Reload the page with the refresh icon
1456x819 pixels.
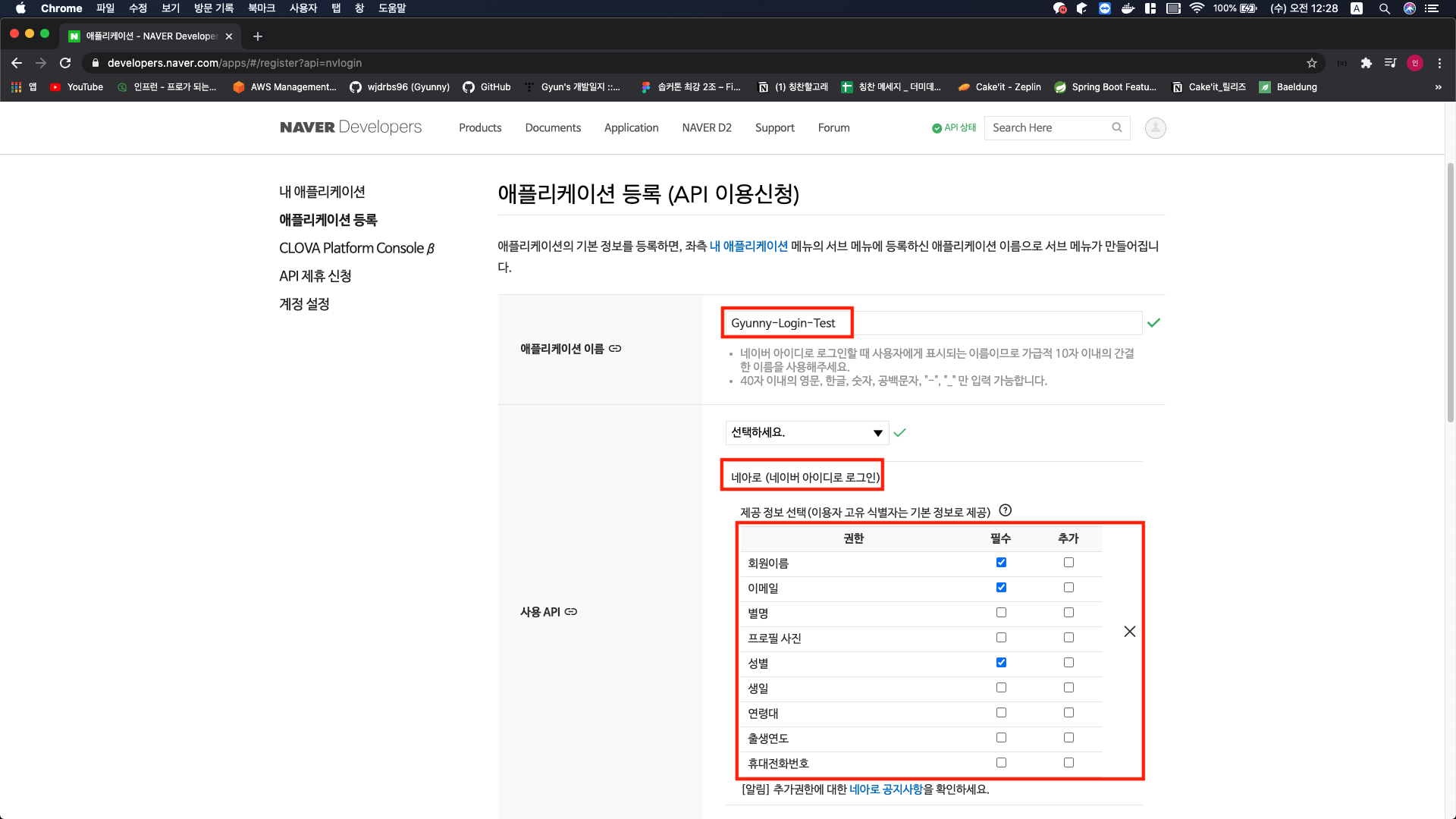click(x=65, y=63)
